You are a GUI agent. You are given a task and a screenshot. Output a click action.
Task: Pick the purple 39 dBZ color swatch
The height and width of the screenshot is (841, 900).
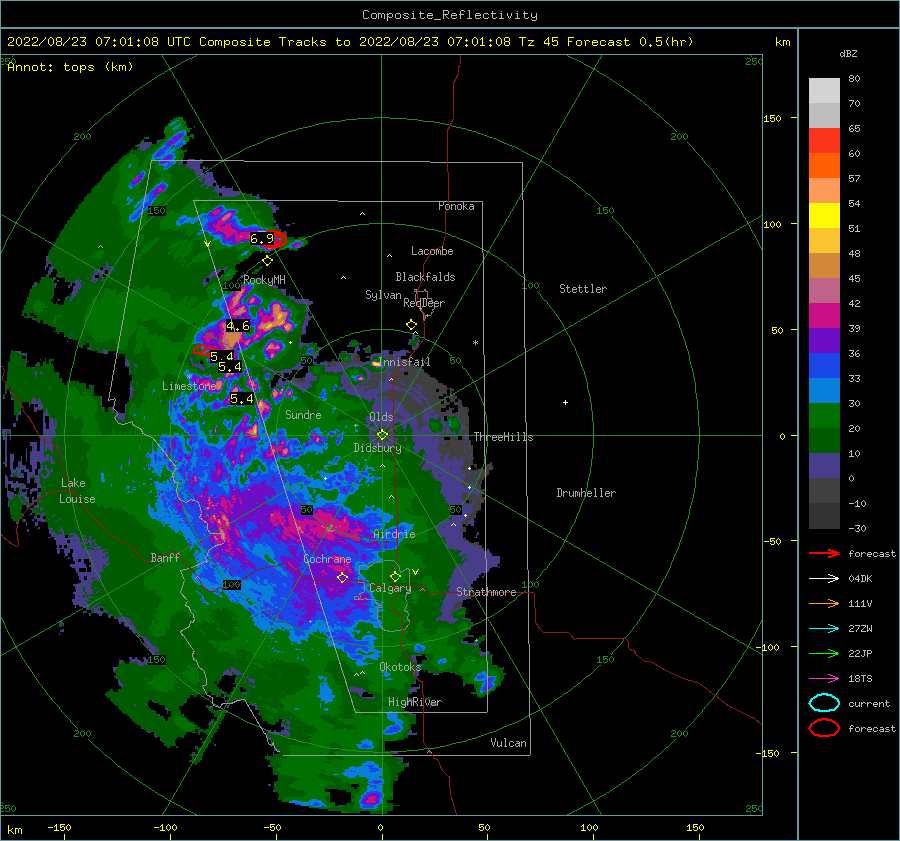click(824, 340)
